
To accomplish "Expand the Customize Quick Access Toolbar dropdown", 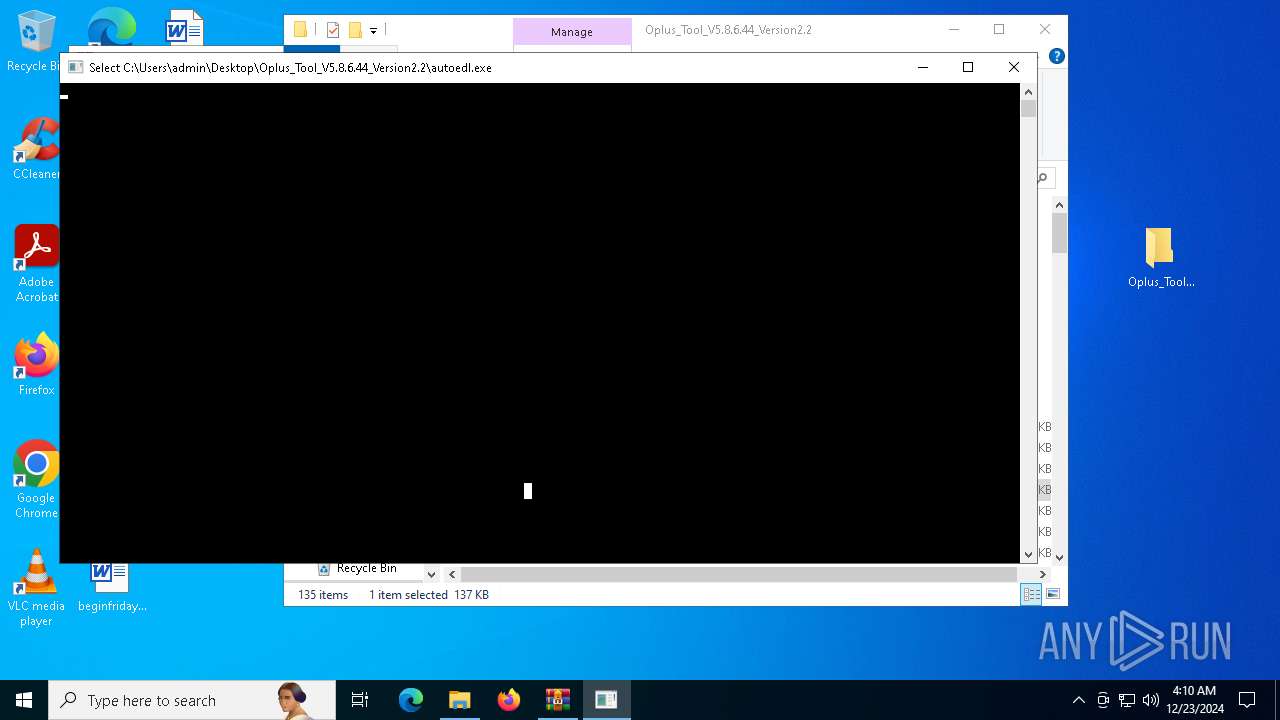I will tap(373, 30).
